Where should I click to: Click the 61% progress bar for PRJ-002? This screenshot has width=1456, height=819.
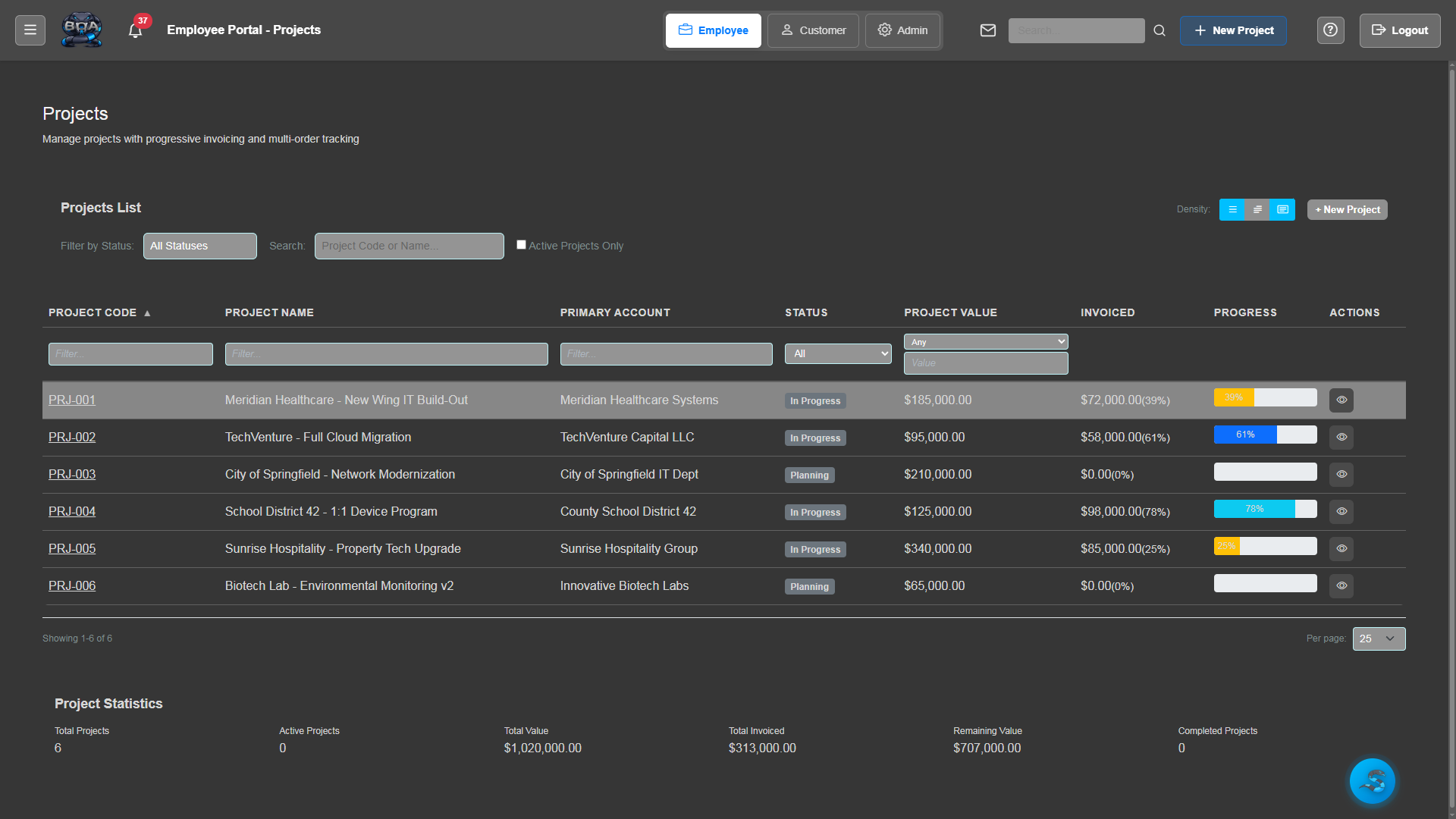1265,435
